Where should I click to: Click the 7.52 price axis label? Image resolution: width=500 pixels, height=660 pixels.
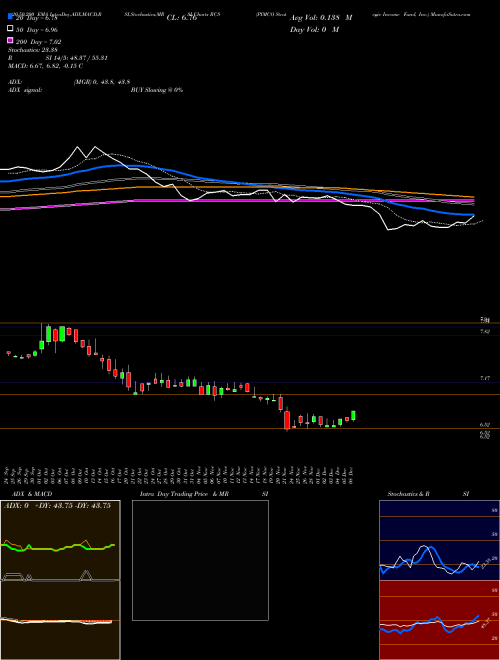[485, 331]
